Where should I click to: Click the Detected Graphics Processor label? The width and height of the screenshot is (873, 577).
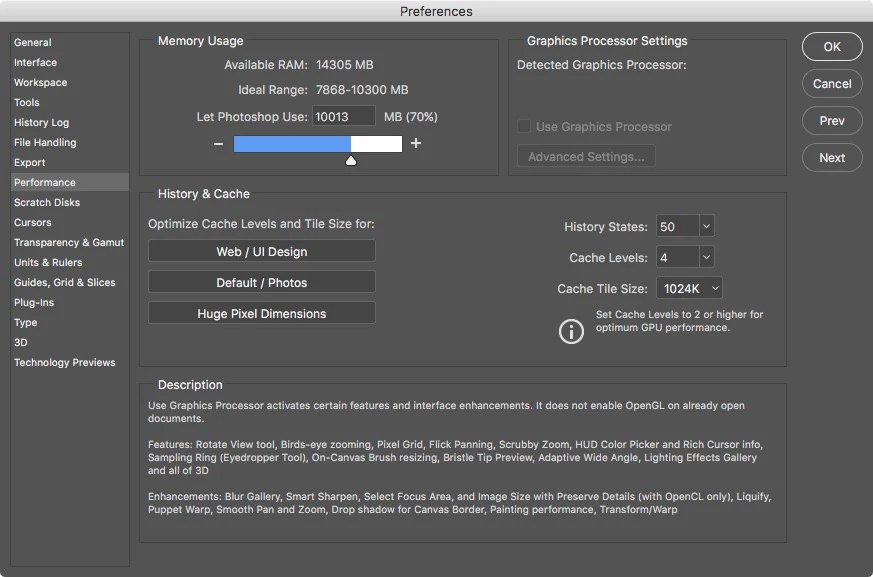602,65
